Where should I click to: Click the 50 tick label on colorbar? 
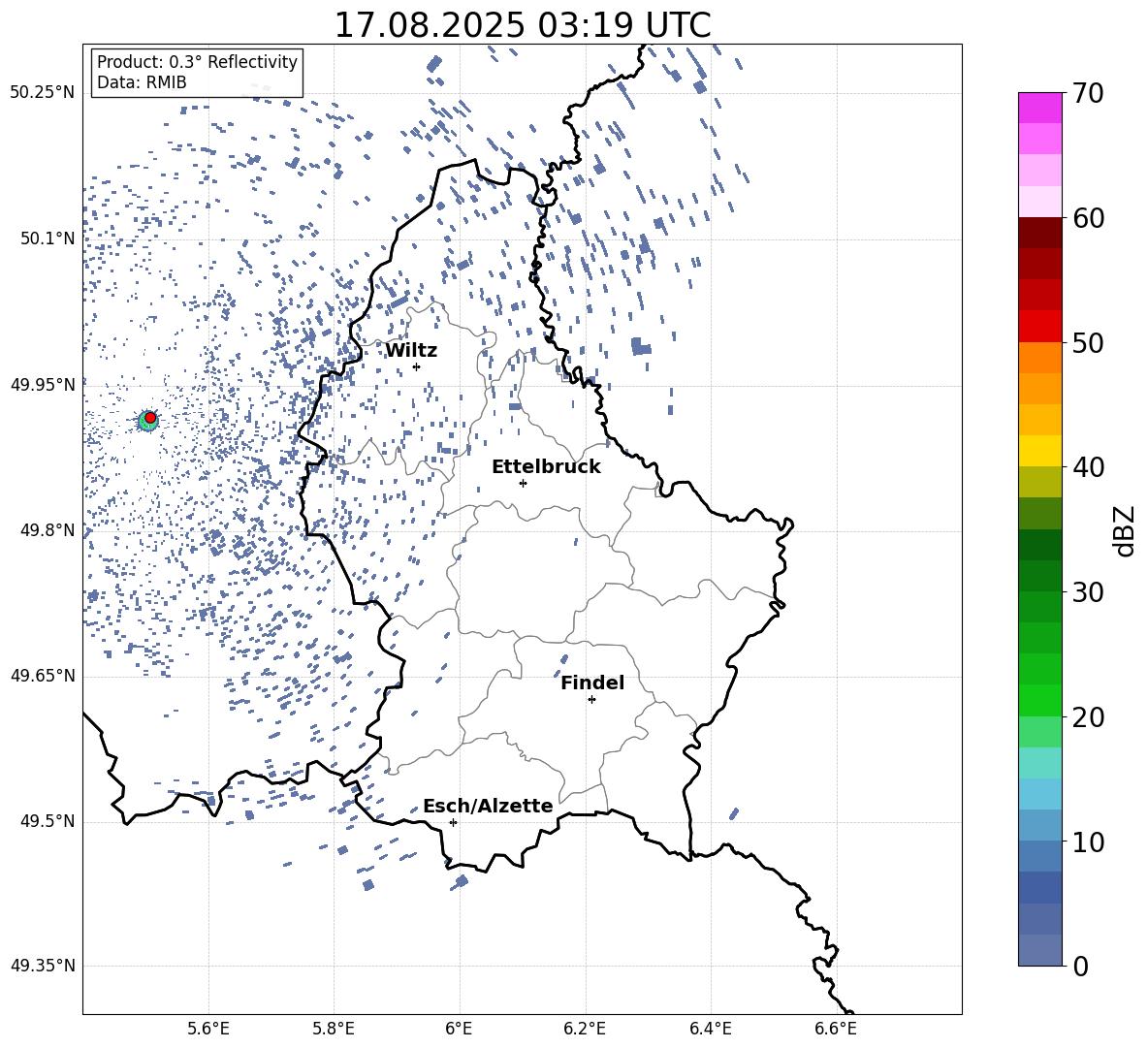(1088, 343)
